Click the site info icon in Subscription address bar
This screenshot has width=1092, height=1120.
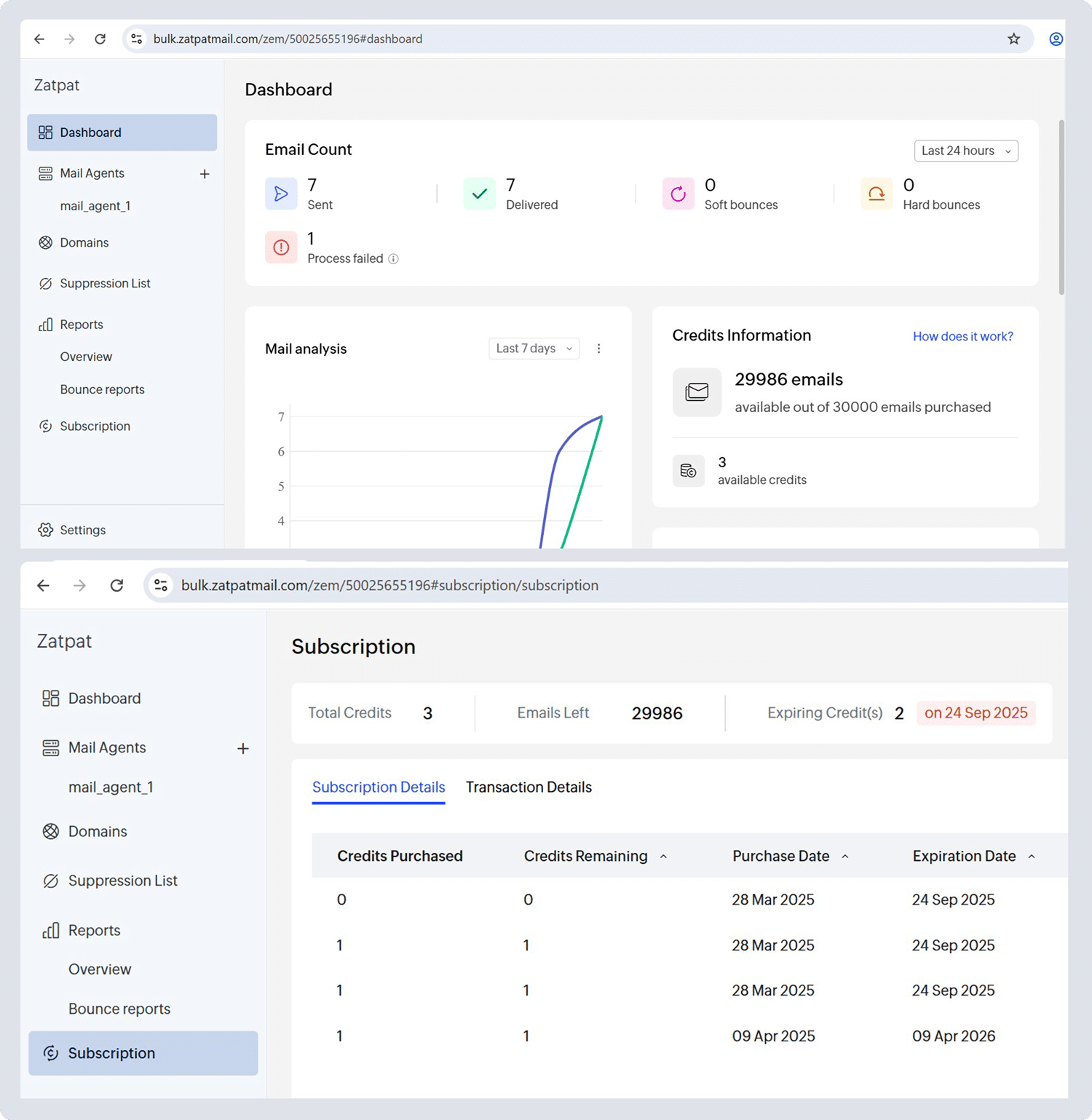(x=161, y=585)
